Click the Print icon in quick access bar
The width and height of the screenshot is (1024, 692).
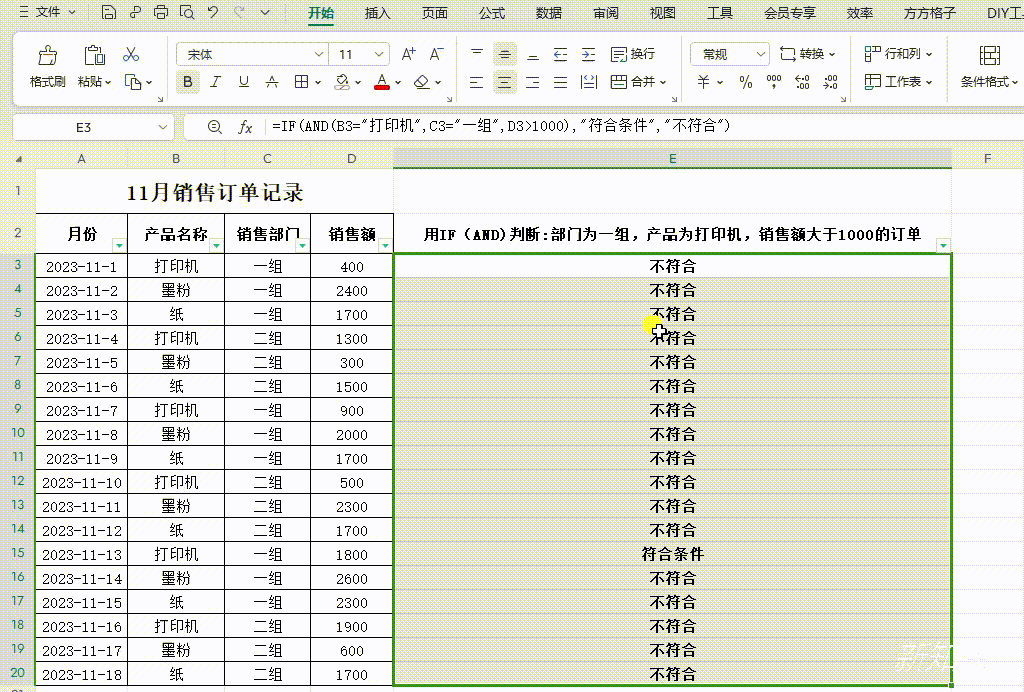pos(161,12)
